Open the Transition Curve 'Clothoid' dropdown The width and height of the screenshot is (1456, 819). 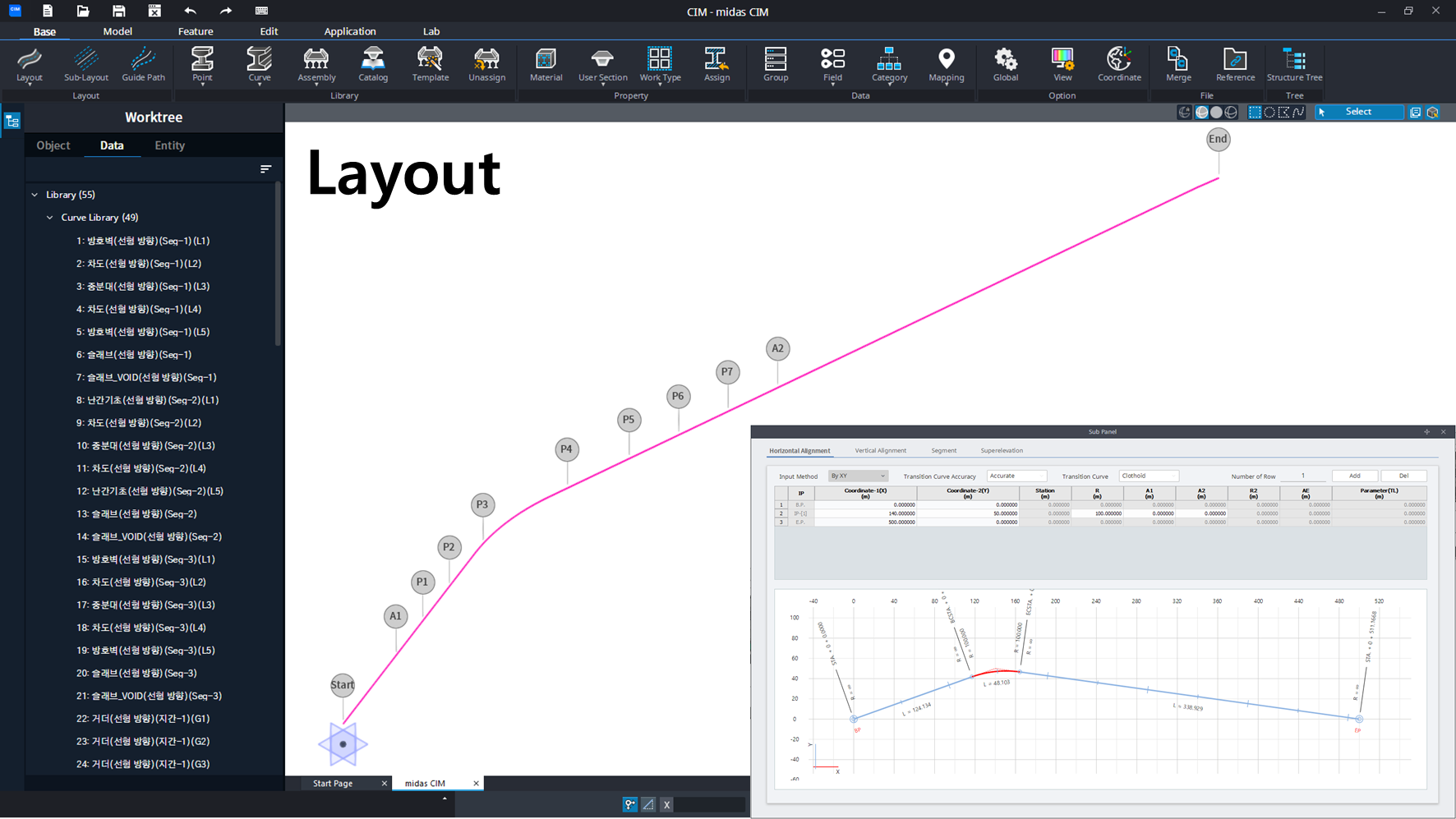tap(1149, 476)
